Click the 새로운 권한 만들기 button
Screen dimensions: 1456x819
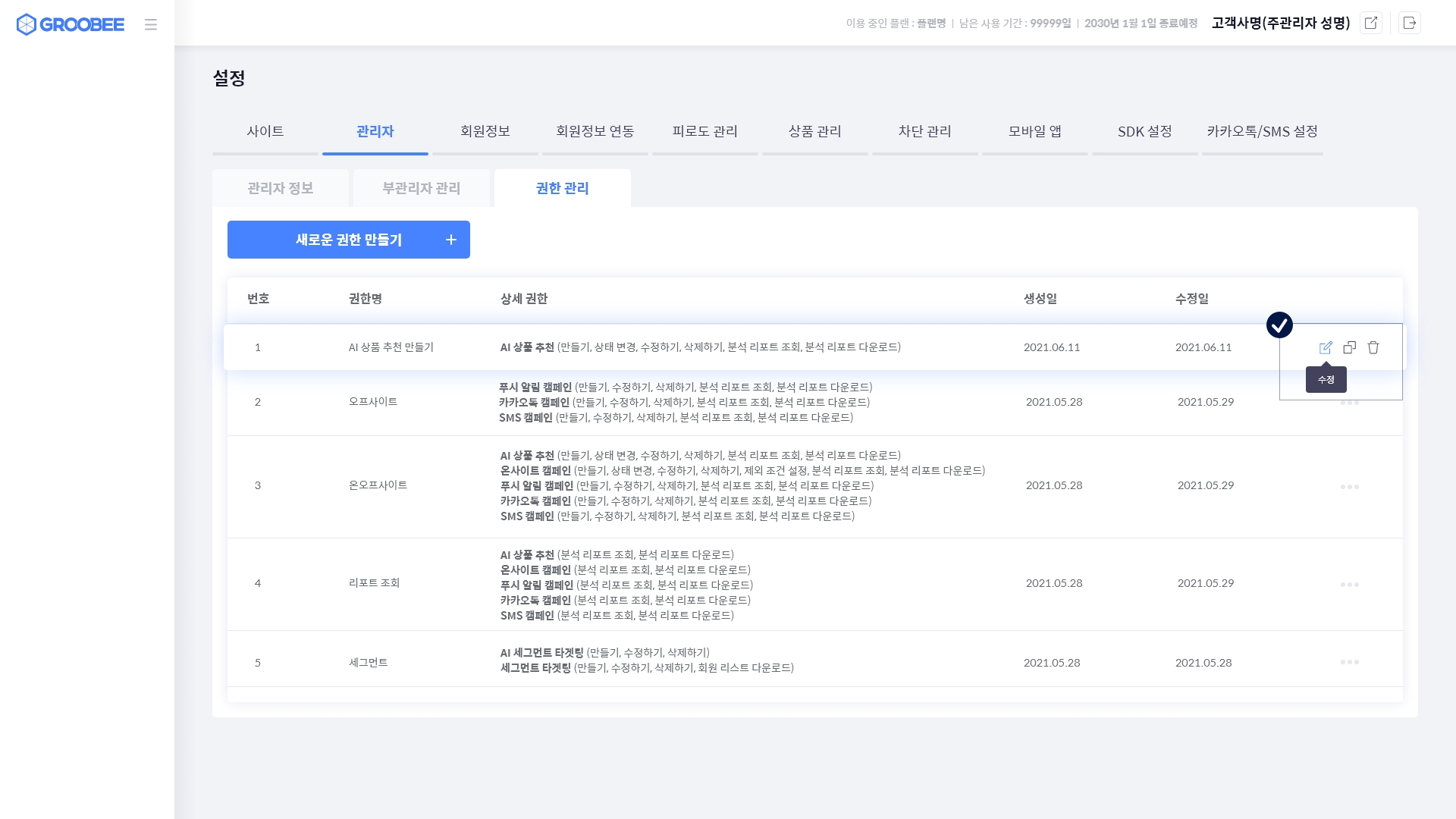(349, 240)
